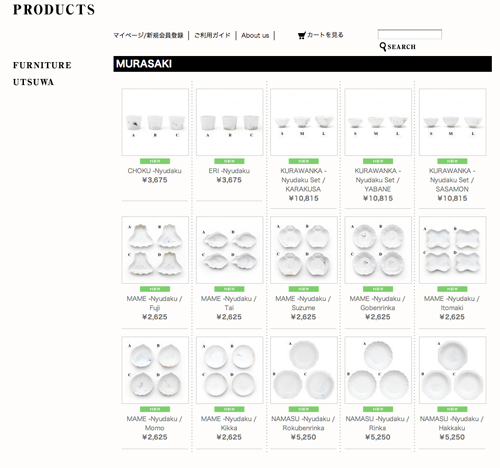Open the About us menu item
The image size is (500, 468).
click(255, 35)
